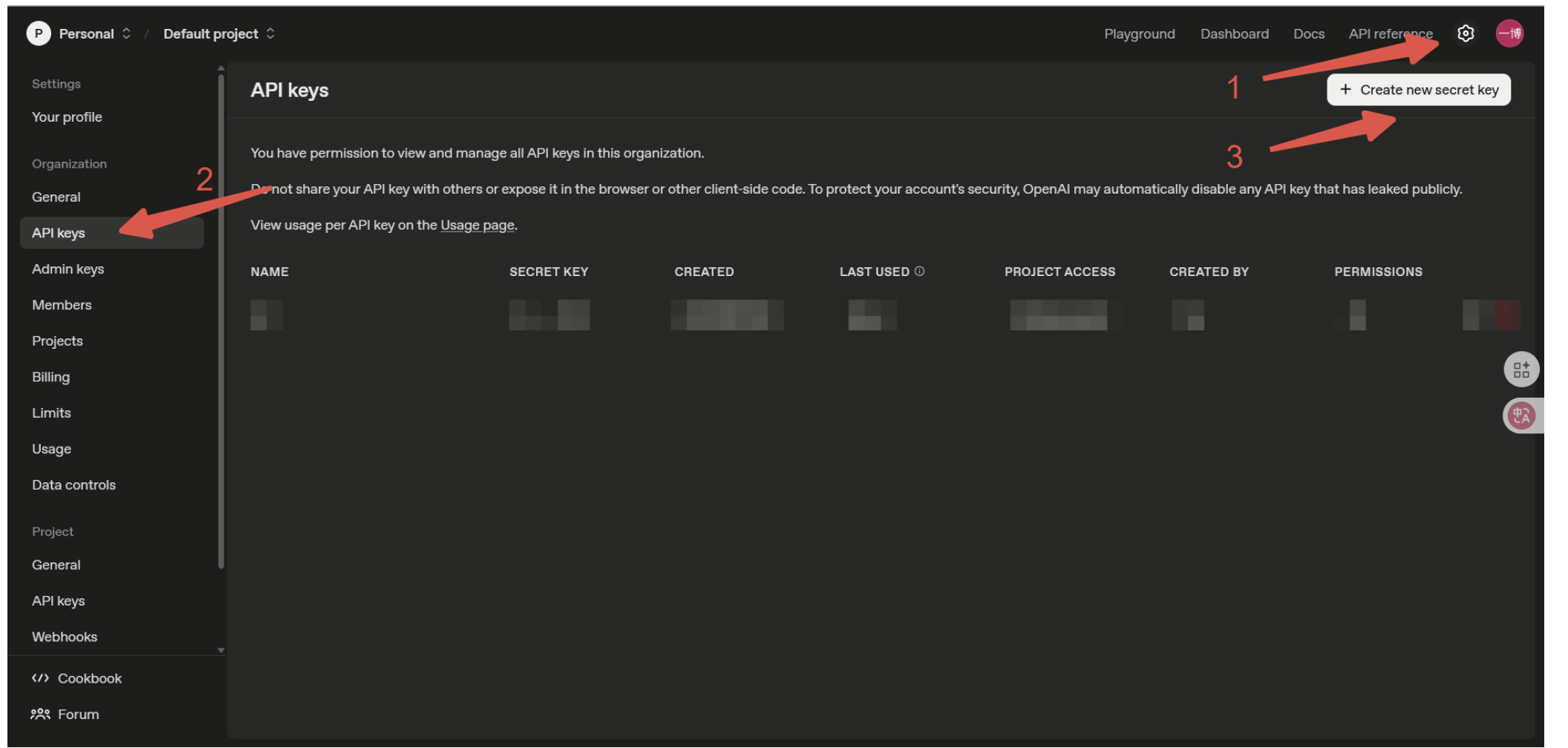This screenshot has width=1568, height=748.
Task: Go to Playground
Action: 1139,34
